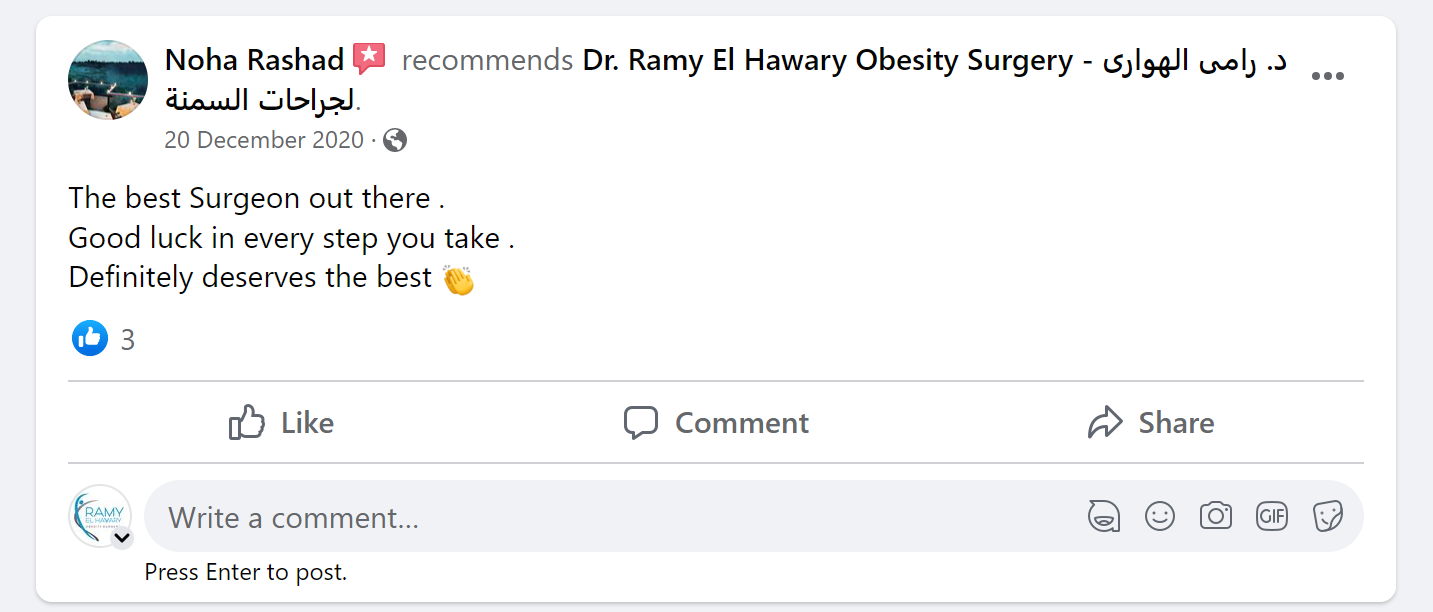Viewport: 1433px width, 612px height.
Task: Expand the commenting identity switcher arrow
Action: [x=122, y=538]
